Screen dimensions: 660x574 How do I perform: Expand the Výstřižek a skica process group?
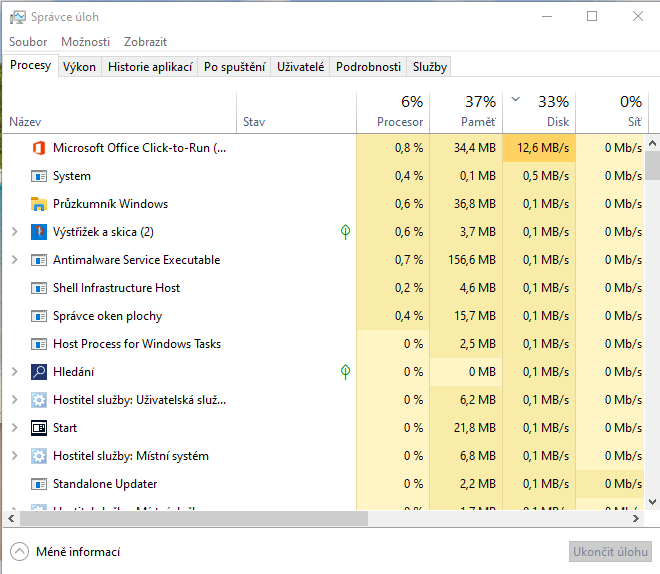coord(14,232)
